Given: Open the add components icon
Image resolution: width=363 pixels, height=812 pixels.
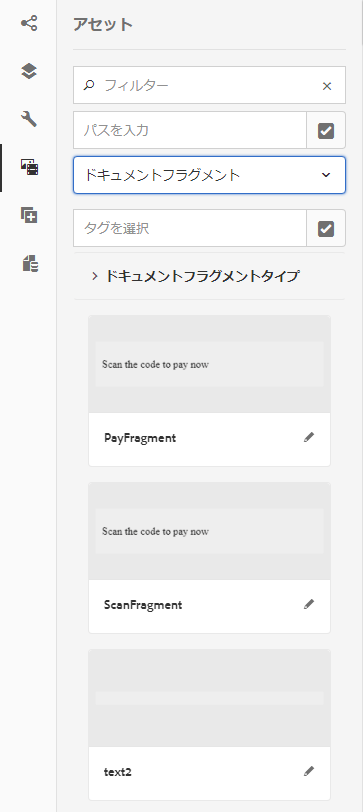Looking at the screenshot, I should click(x=29, y=215).
